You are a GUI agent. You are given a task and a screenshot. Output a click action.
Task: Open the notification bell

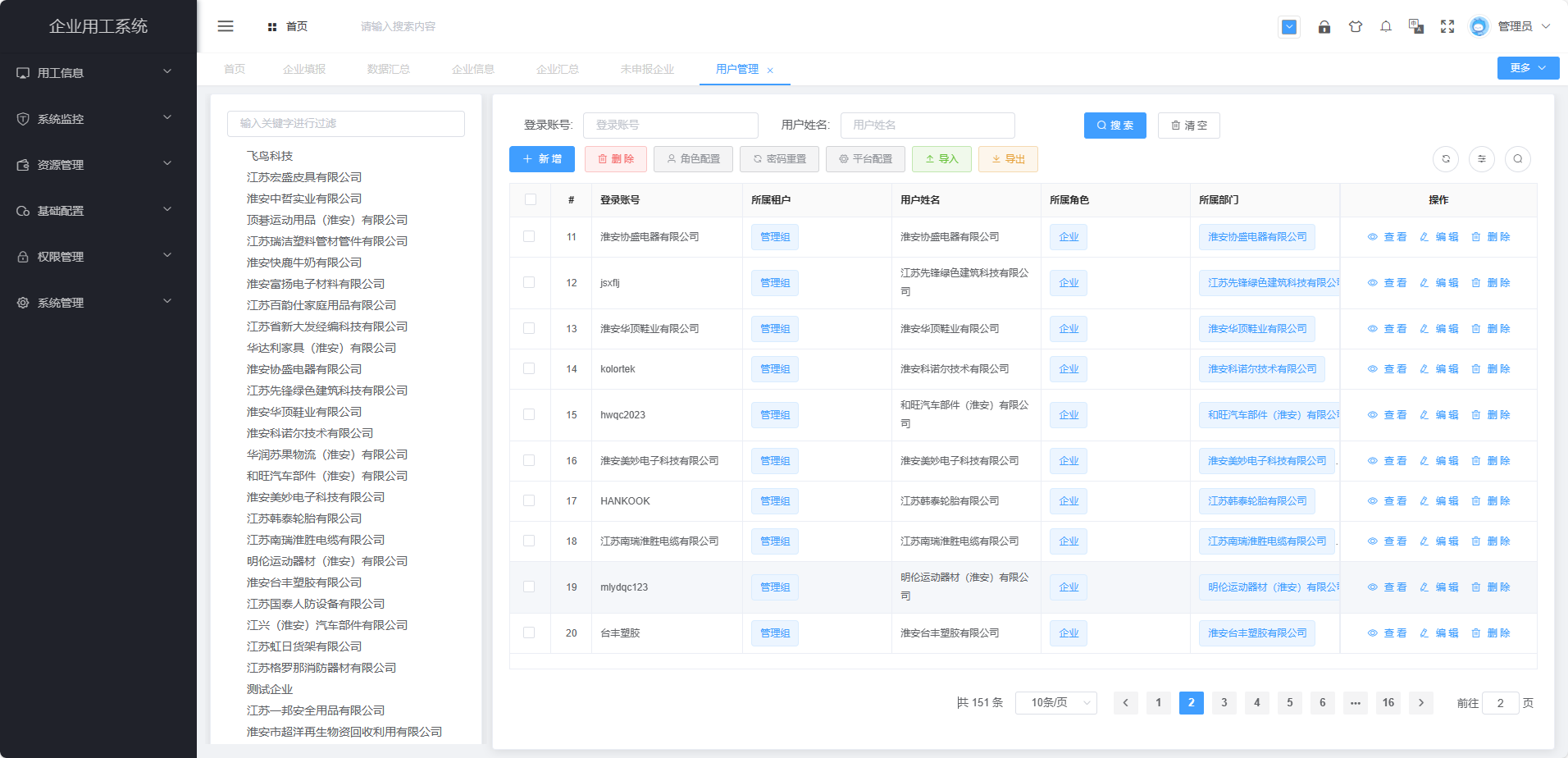(1385, 27)
